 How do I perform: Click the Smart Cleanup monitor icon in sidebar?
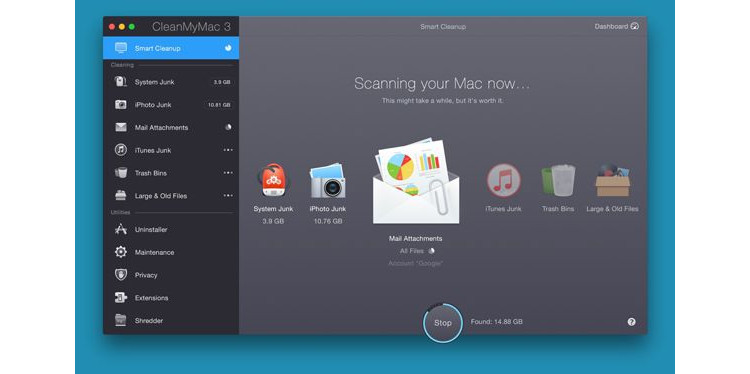121,48
